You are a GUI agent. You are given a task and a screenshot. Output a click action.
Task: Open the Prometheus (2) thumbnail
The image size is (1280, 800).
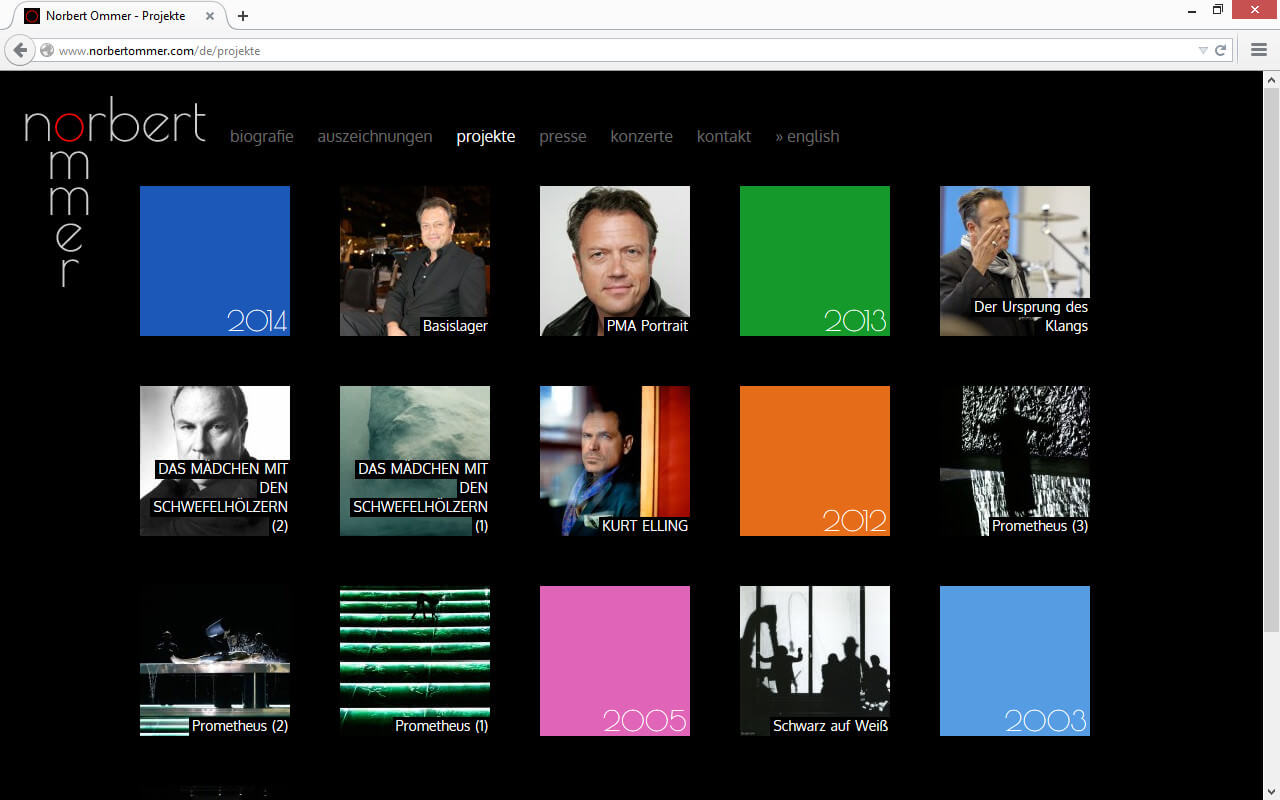(x=215, y=661)
